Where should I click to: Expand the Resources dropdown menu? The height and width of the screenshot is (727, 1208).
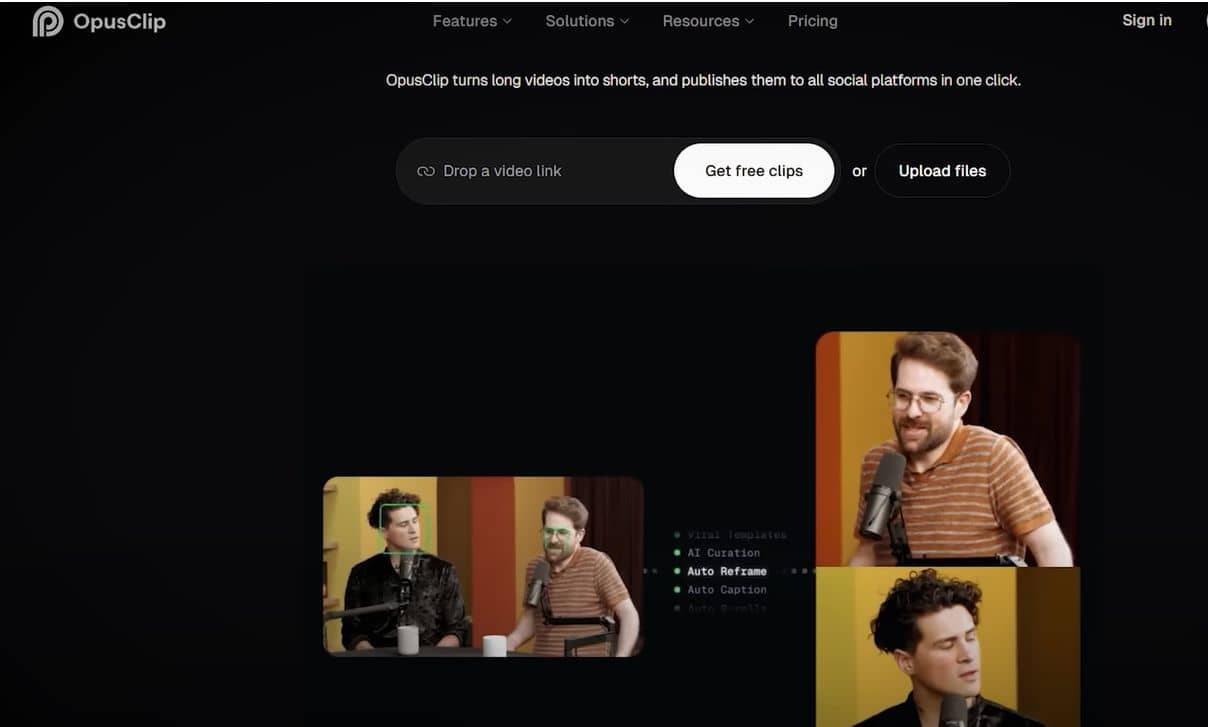click(x=708, y=21)
